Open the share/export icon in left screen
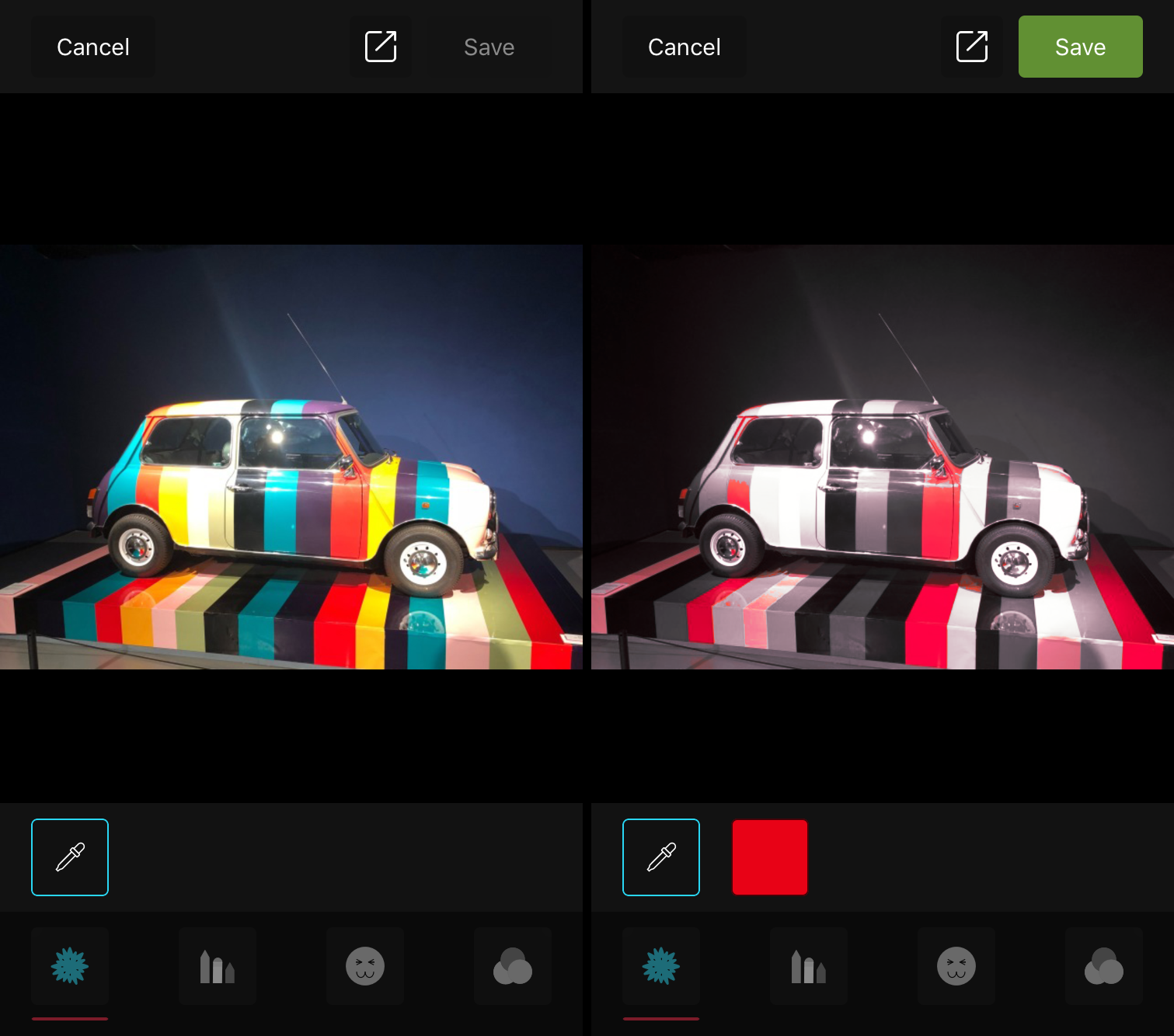Screen dimensions: 1174x1036 coord(381,47)
